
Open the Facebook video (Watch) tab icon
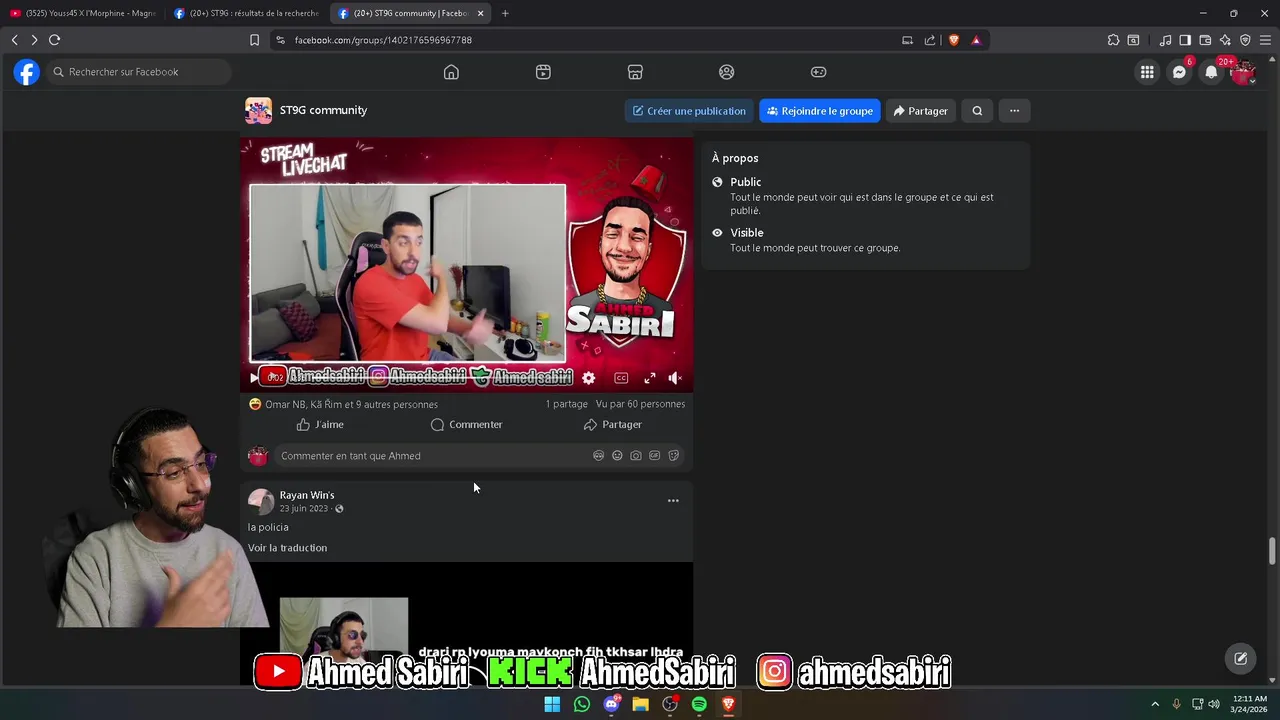543,72
